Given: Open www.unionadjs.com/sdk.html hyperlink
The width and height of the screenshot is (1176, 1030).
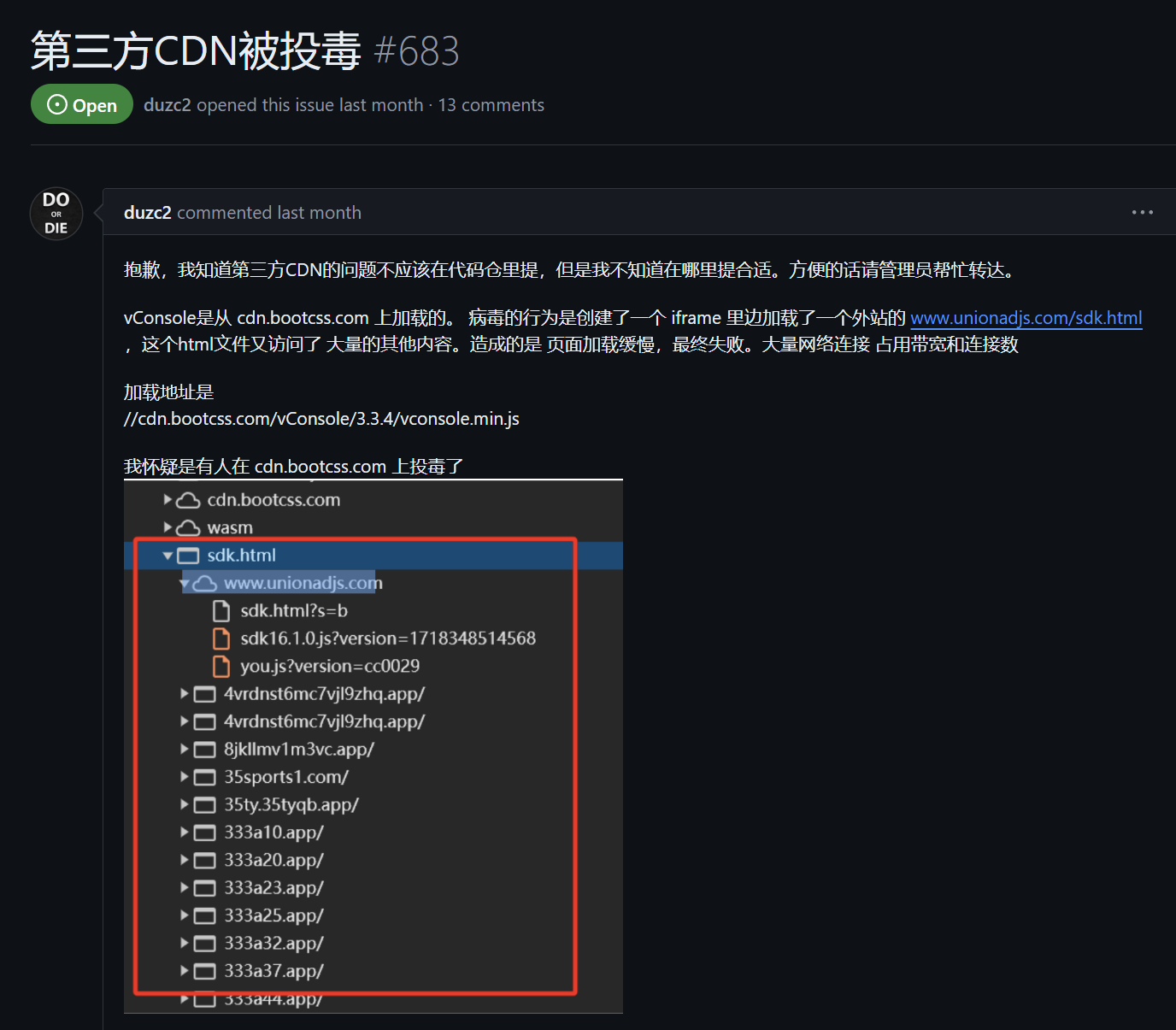Looking at the screenshot, I should [1026, 318].
